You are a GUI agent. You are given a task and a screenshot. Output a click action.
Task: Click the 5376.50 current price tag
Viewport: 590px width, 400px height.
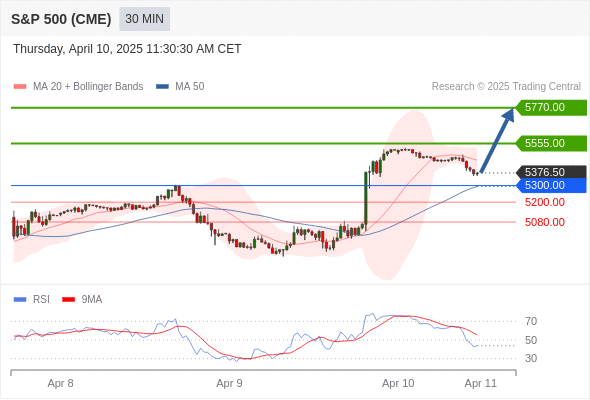pyautogui.click(x=551, y=172)
